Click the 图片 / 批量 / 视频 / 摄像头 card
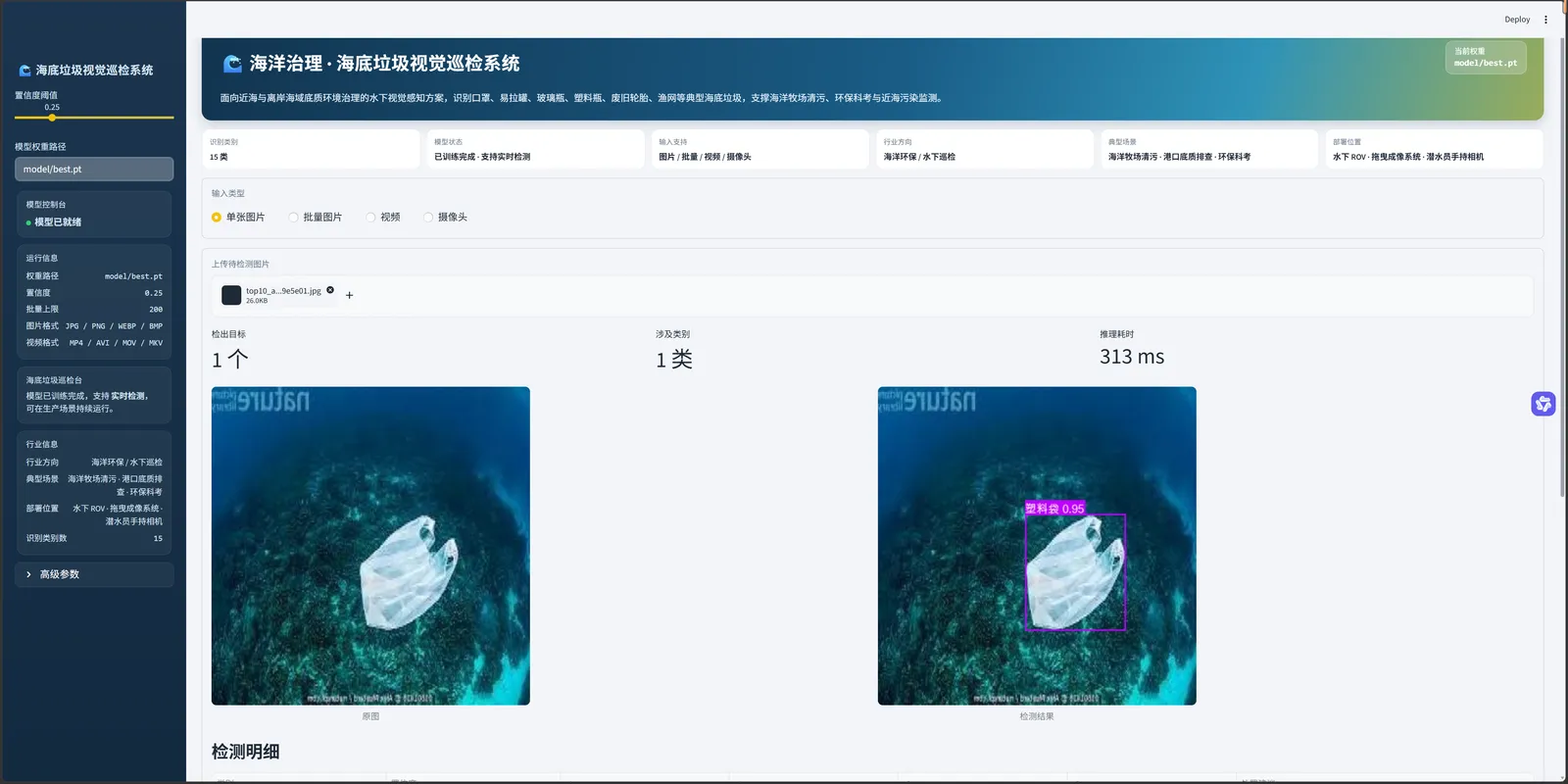The width and height of the screenshot is (1568, 784). click(760, 149)
